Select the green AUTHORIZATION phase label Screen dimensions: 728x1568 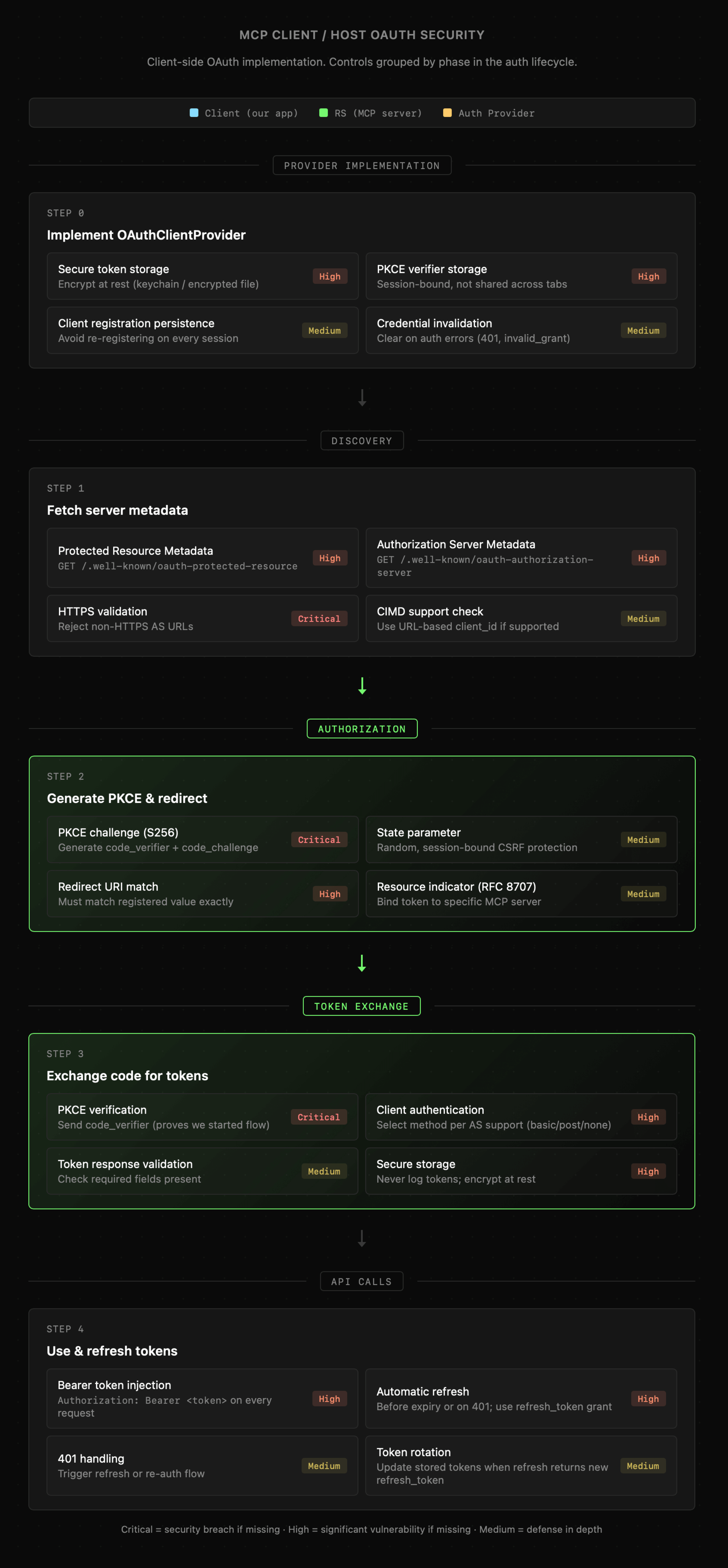coord(362,729)
